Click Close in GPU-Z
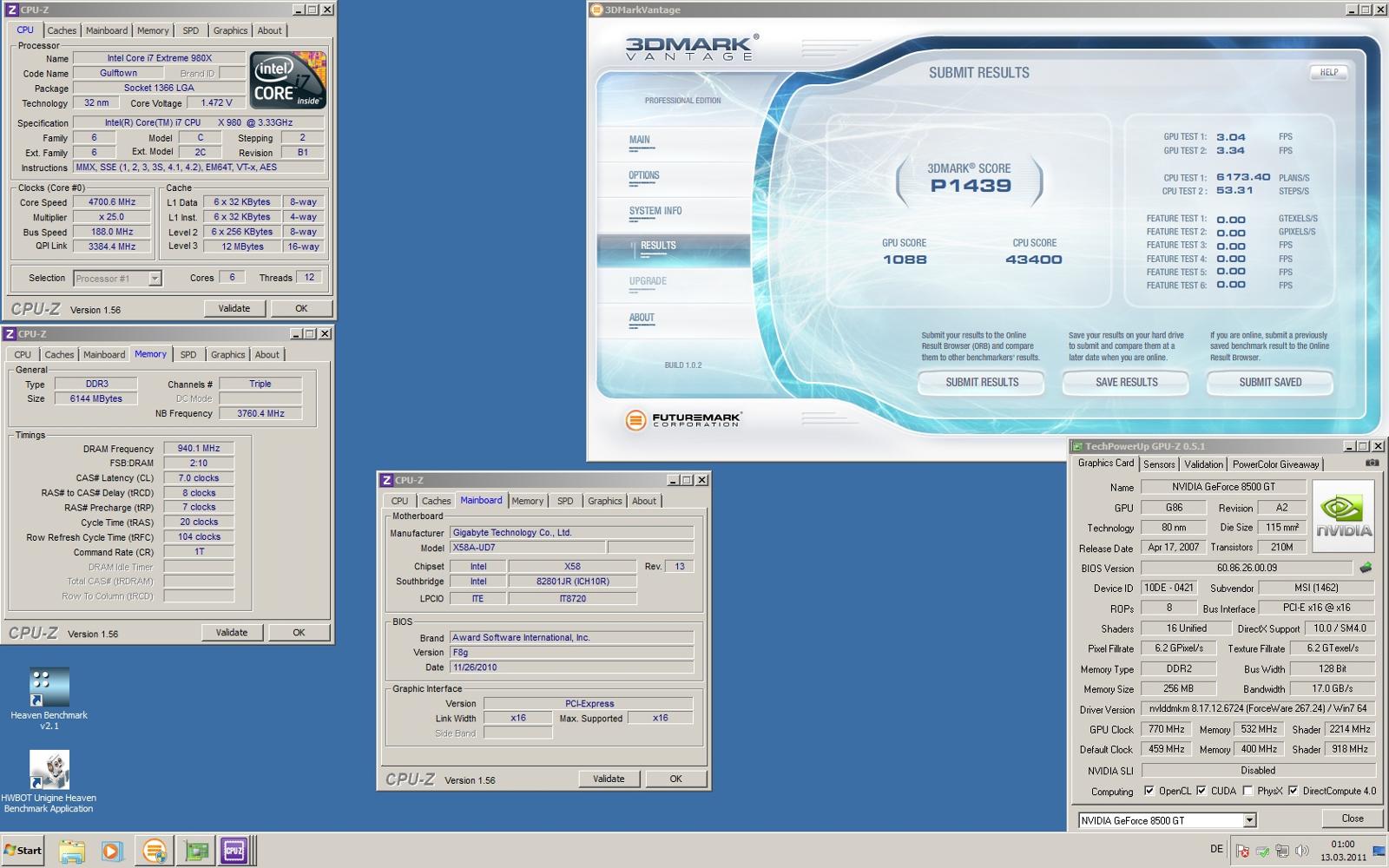The image size is (1389, 868). pyautogui.click(x=1352, y=819)
